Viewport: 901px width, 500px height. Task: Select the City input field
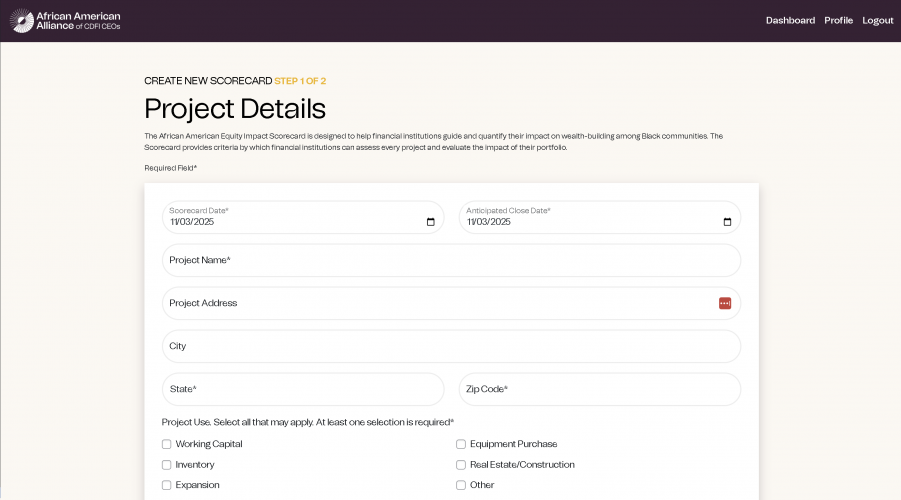tap(451, 346)
